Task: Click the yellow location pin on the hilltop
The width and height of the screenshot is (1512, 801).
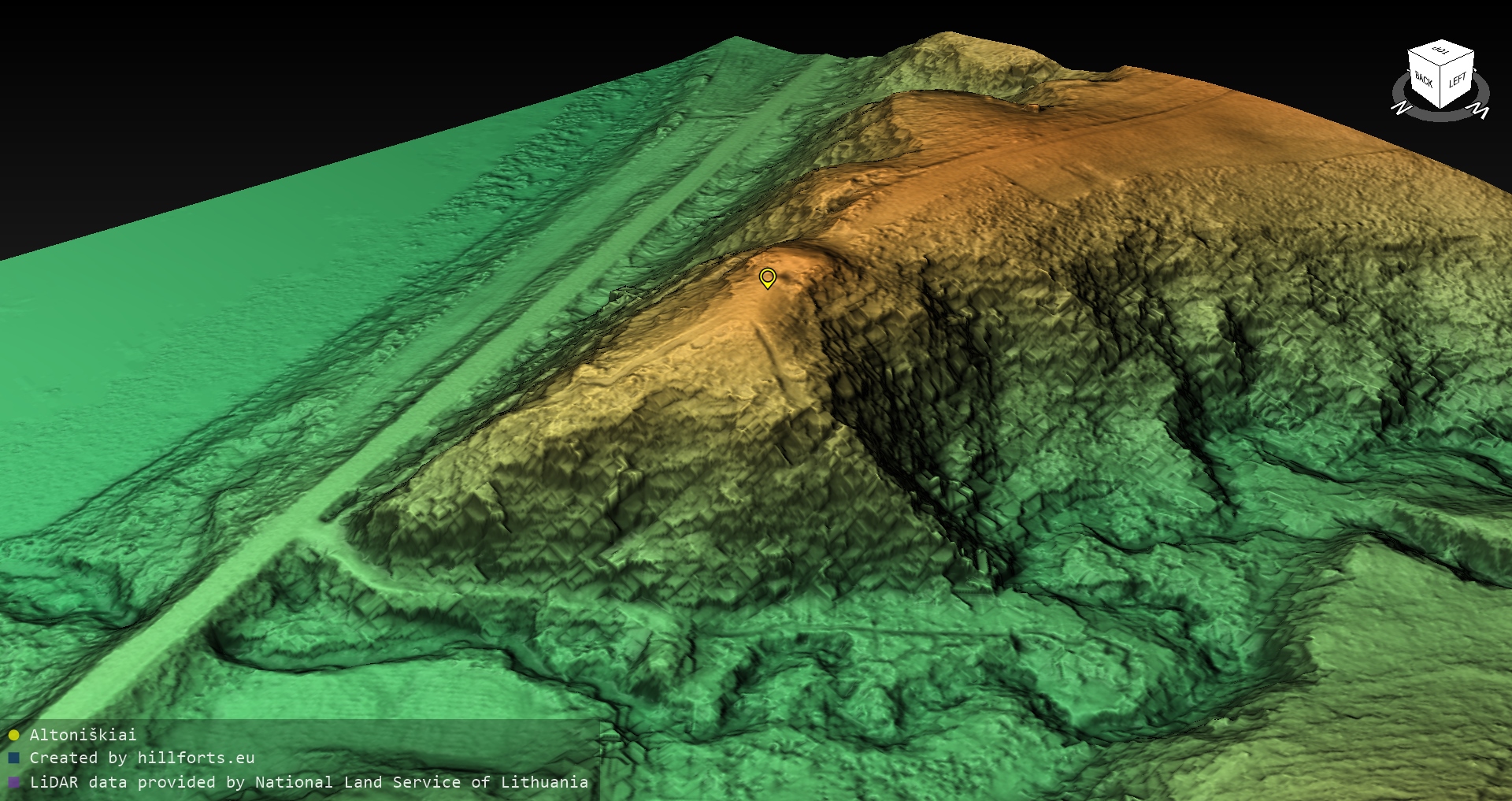Action: point(767,277)
